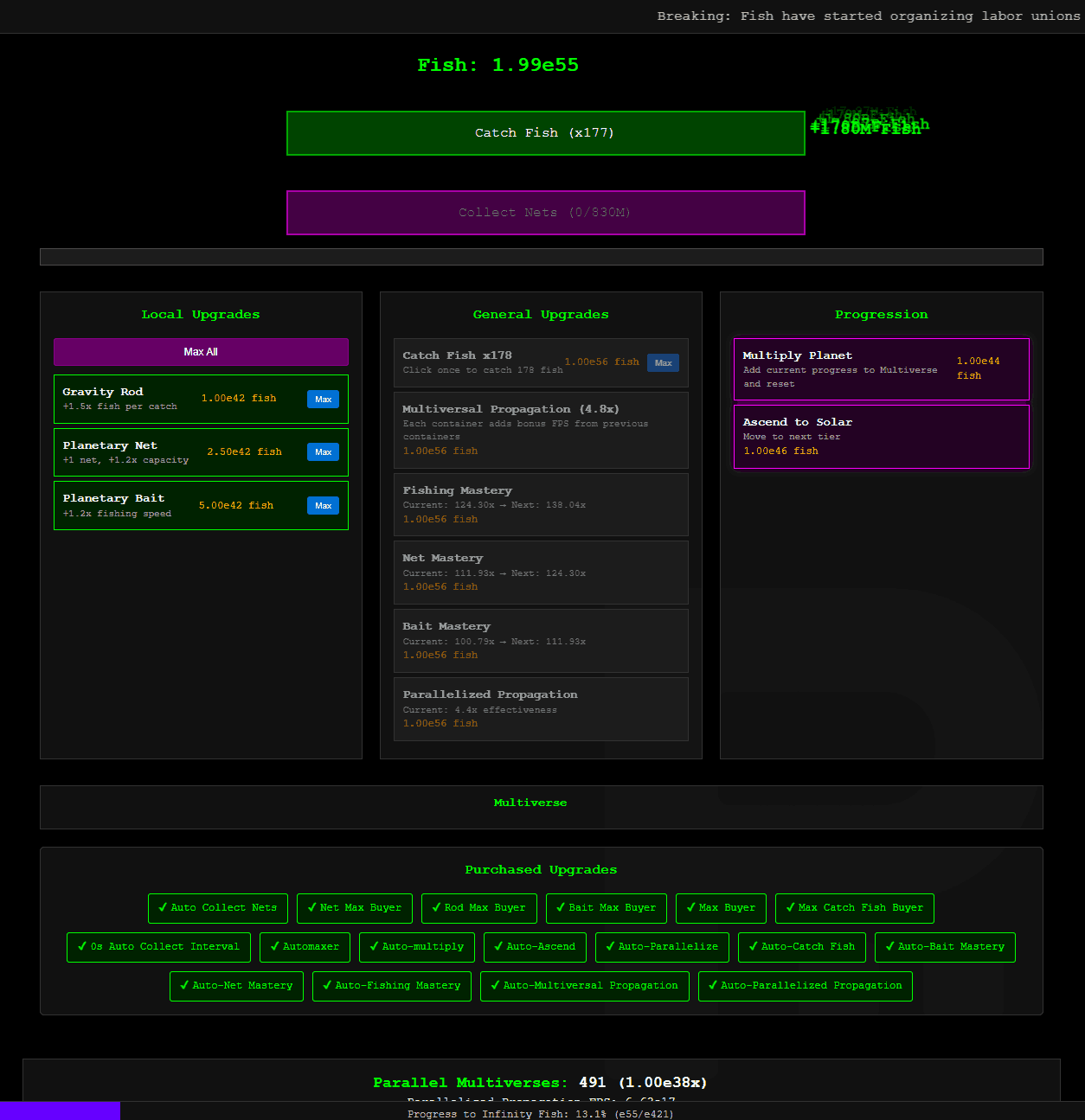Select the Fishing Mastery upgrade
Screen dimensions: 1085x1120
pos(541,504)
